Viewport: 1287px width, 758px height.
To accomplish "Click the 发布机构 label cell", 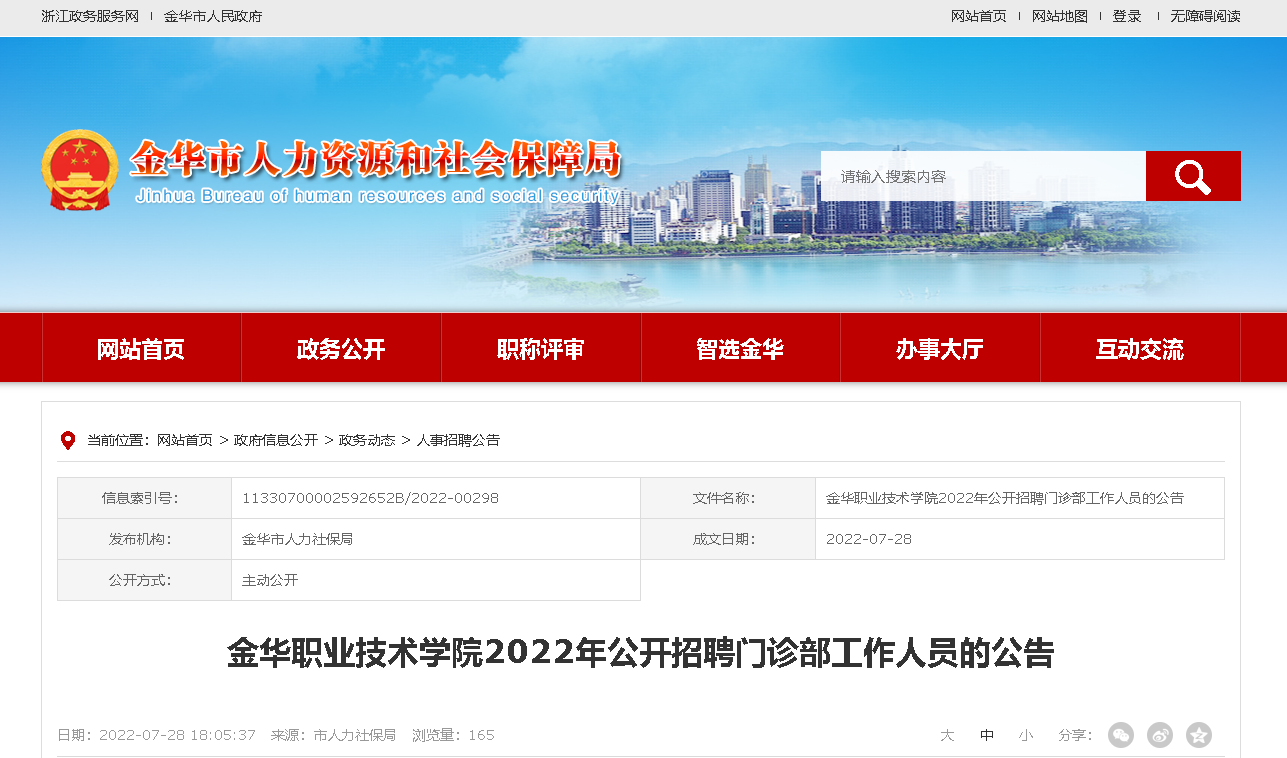I will click(144, 539).
